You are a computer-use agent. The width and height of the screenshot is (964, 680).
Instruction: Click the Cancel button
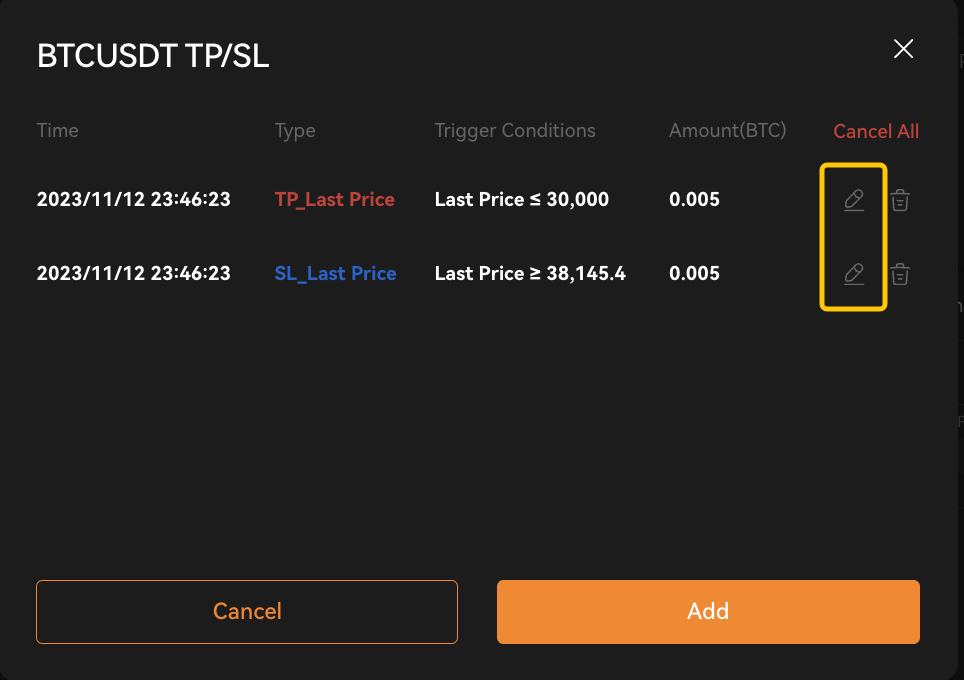tap(246, 611)
